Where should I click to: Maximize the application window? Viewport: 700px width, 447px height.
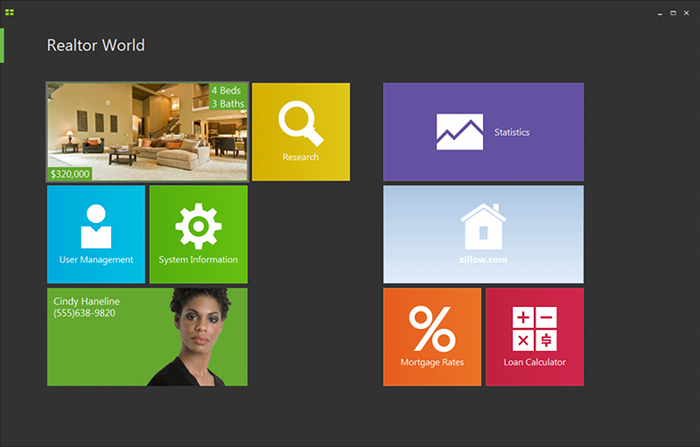point(673,13)
